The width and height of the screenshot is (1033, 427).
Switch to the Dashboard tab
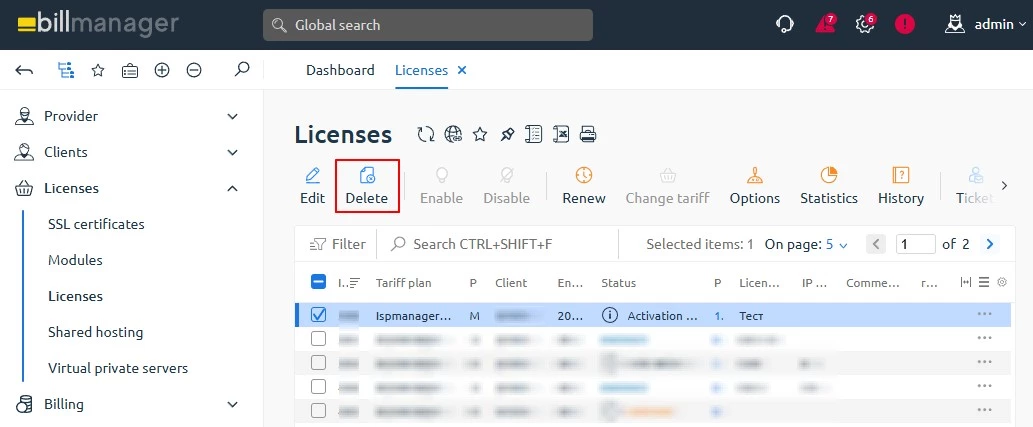pos(340,70)
